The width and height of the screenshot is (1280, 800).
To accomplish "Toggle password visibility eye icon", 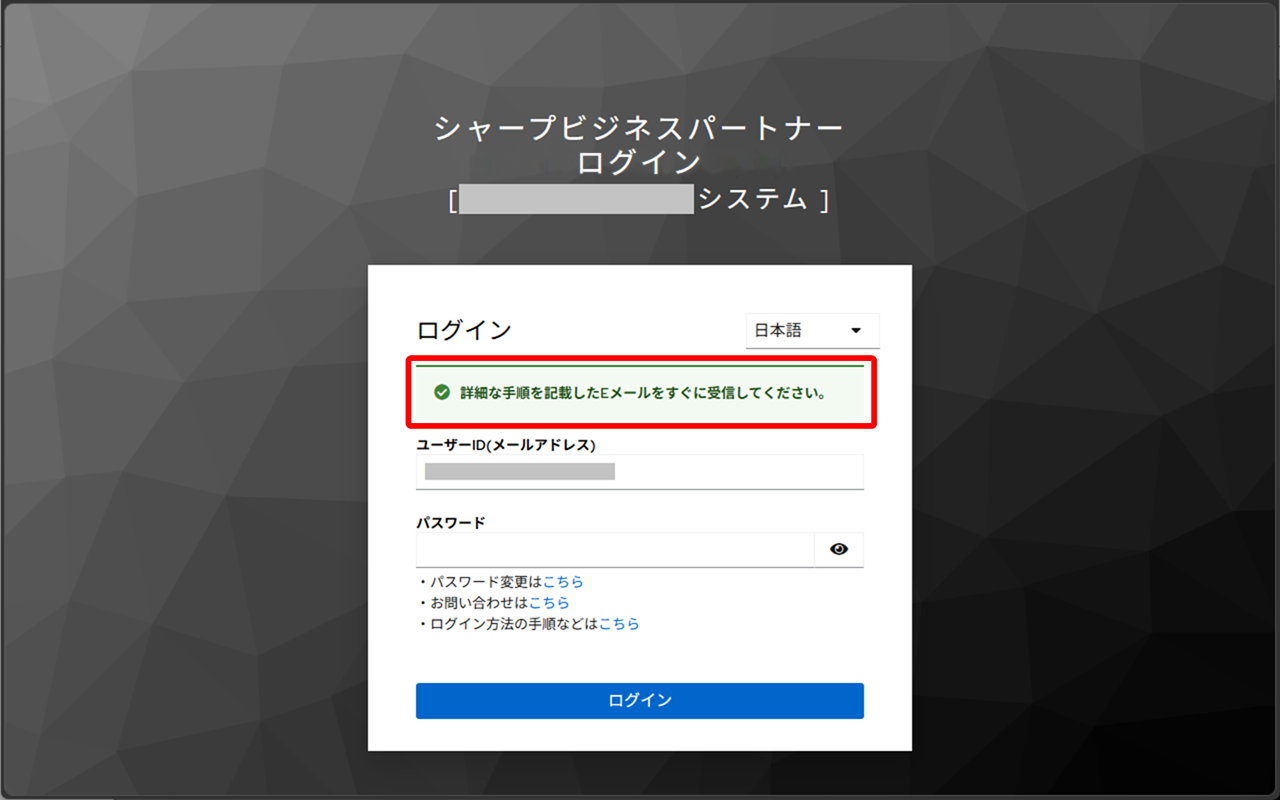I will [x=839, y=549].
